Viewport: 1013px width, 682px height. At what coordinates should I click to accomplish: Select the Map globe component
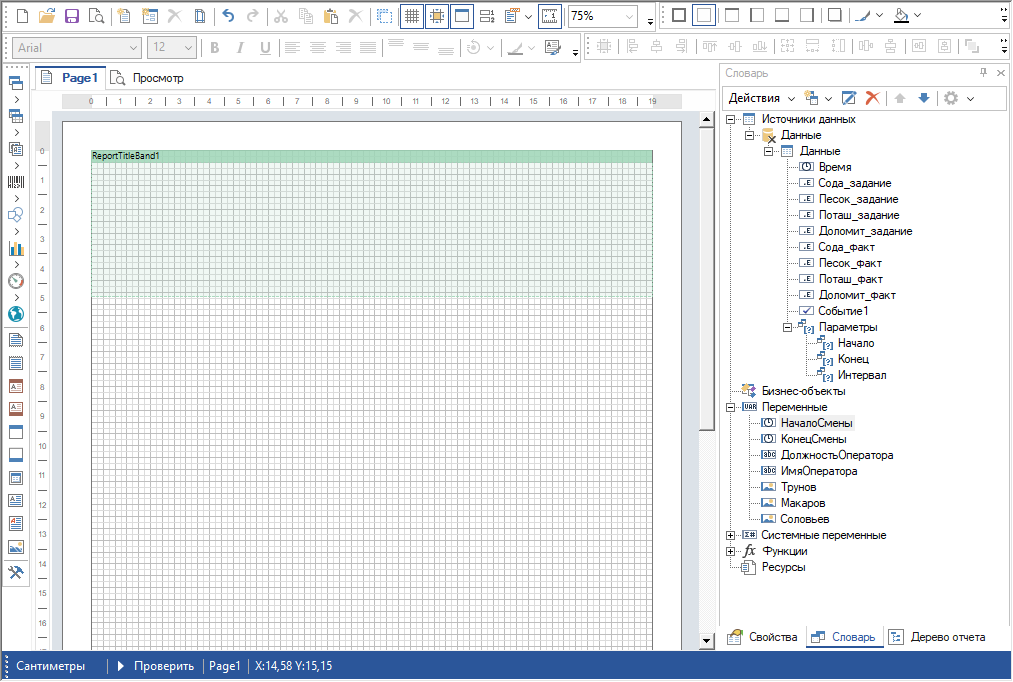(x=16, y=314)
